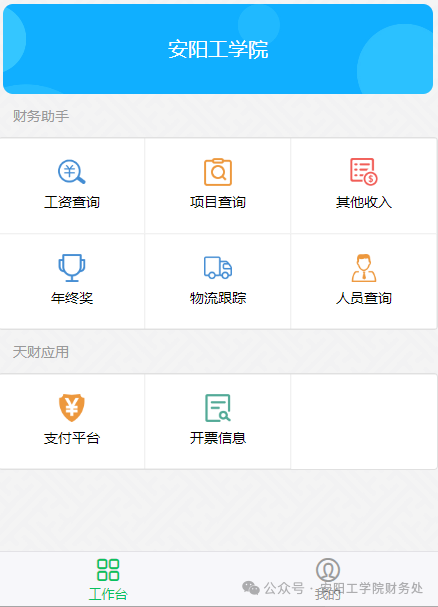The width and height of the screenshot is (438, 607).
Task: Tap the 人员查询 person icon
Action: [x=364, y=267]
